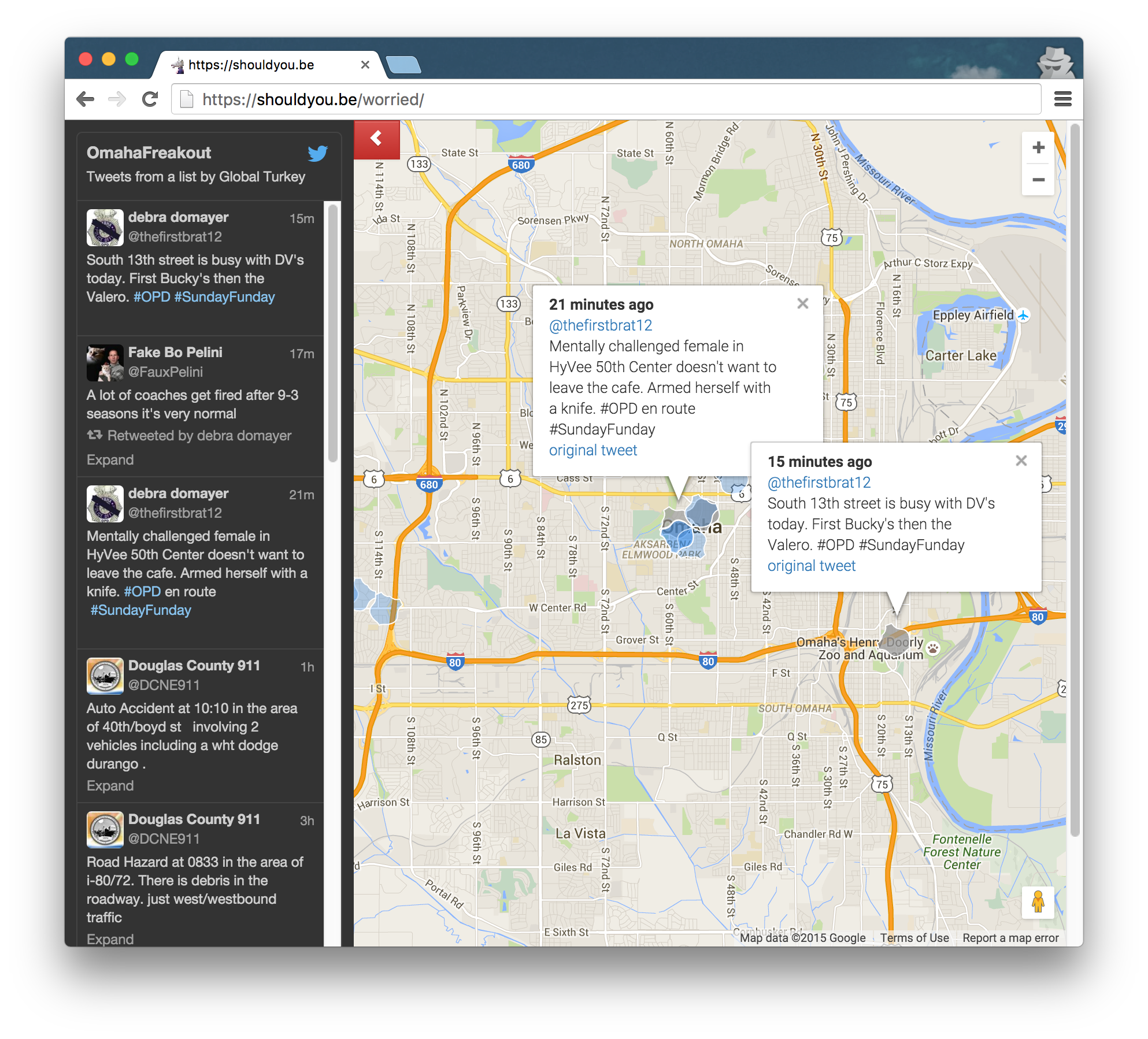Go back to previous page
The height and width of the screenshot is (1039, 1148).
[x=86, y=99]
